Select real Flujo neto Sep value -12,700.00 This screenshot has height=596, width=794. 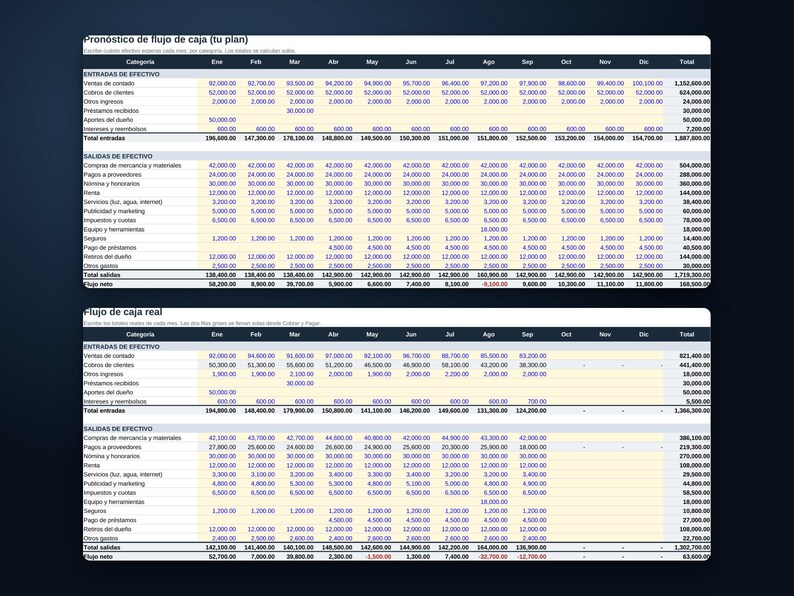[532, 557]
